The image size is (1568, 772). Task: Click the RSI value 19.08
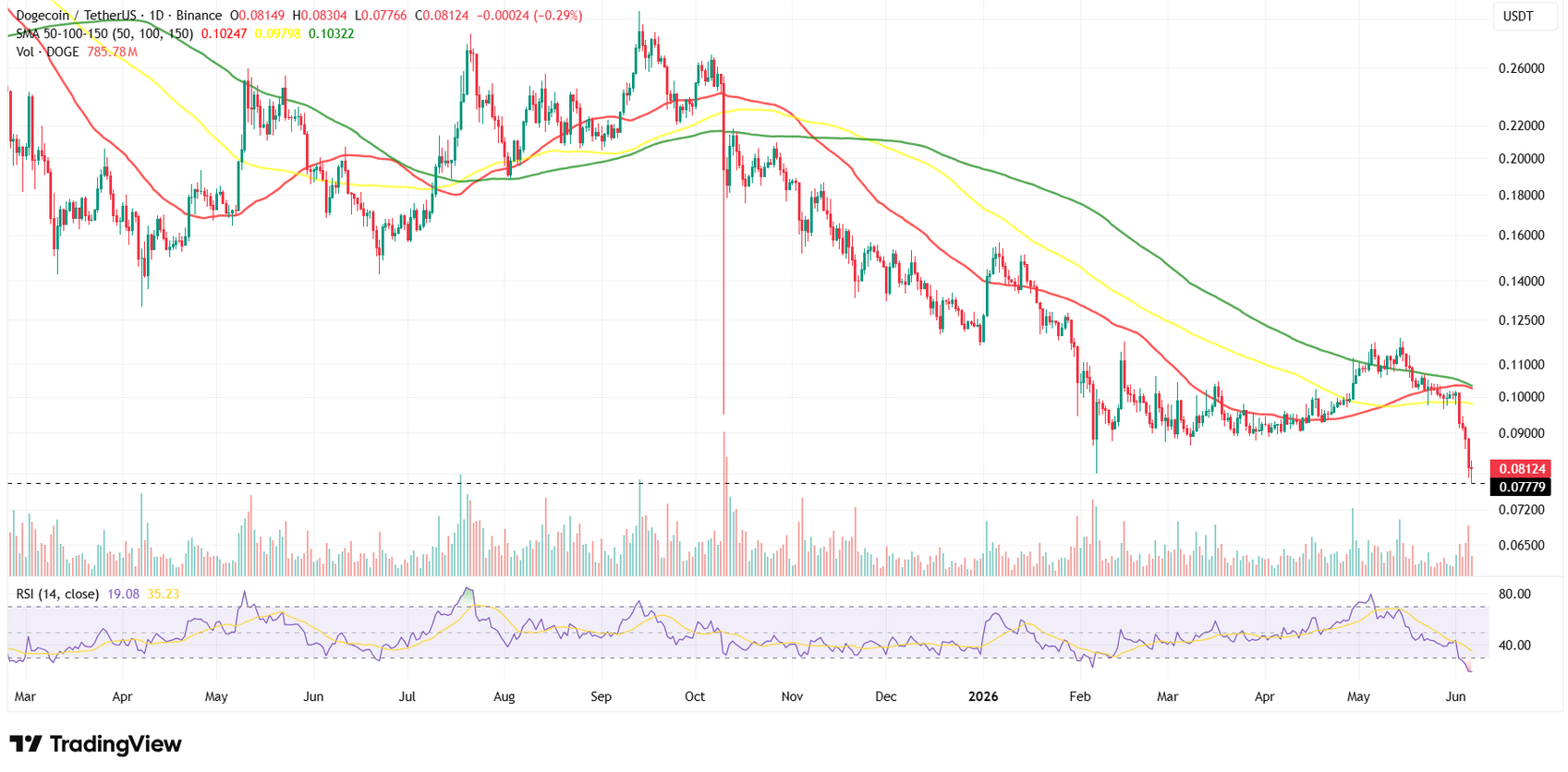pos(123,594)
